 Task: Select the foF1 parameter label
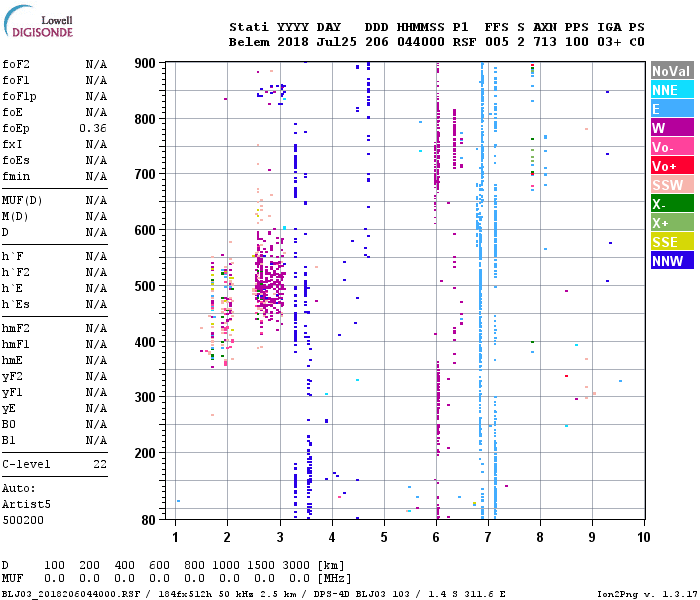pyautogui.click(x=16, y=80)
